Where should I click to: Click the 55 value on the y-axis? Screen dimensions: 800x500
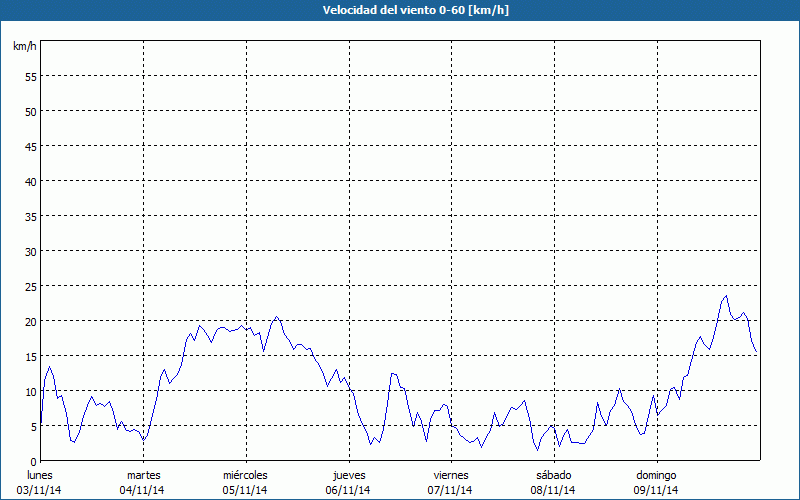pyautogui.click(x=30, y=76)
